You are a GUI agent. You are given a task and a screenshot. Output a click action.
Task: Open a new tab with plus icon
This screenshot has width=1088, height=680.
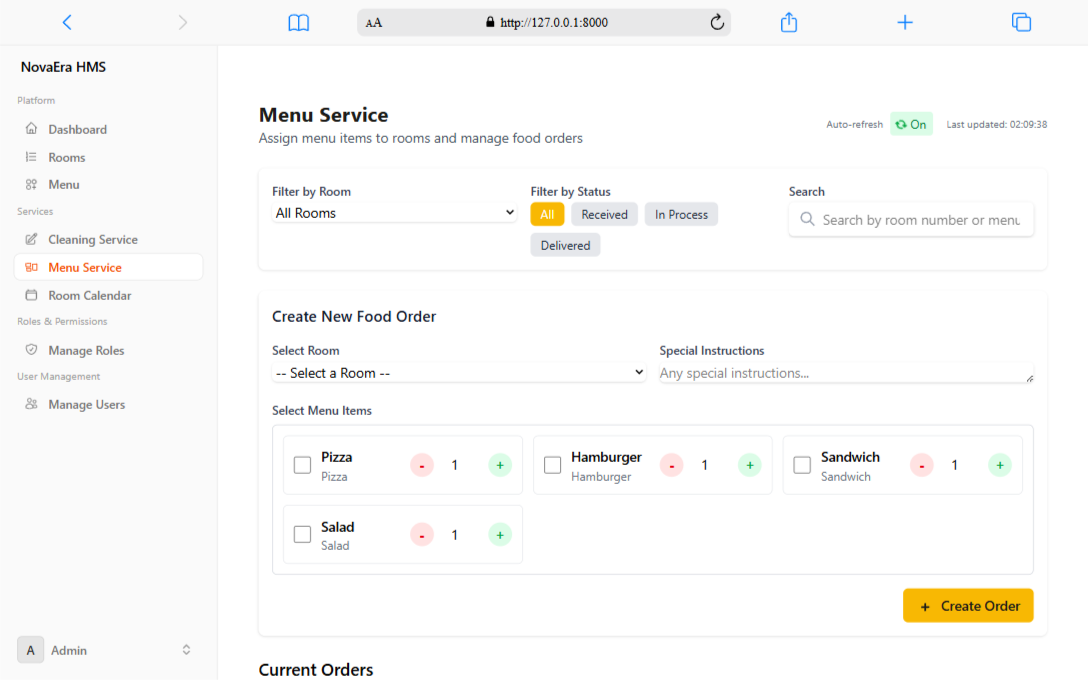905,23
